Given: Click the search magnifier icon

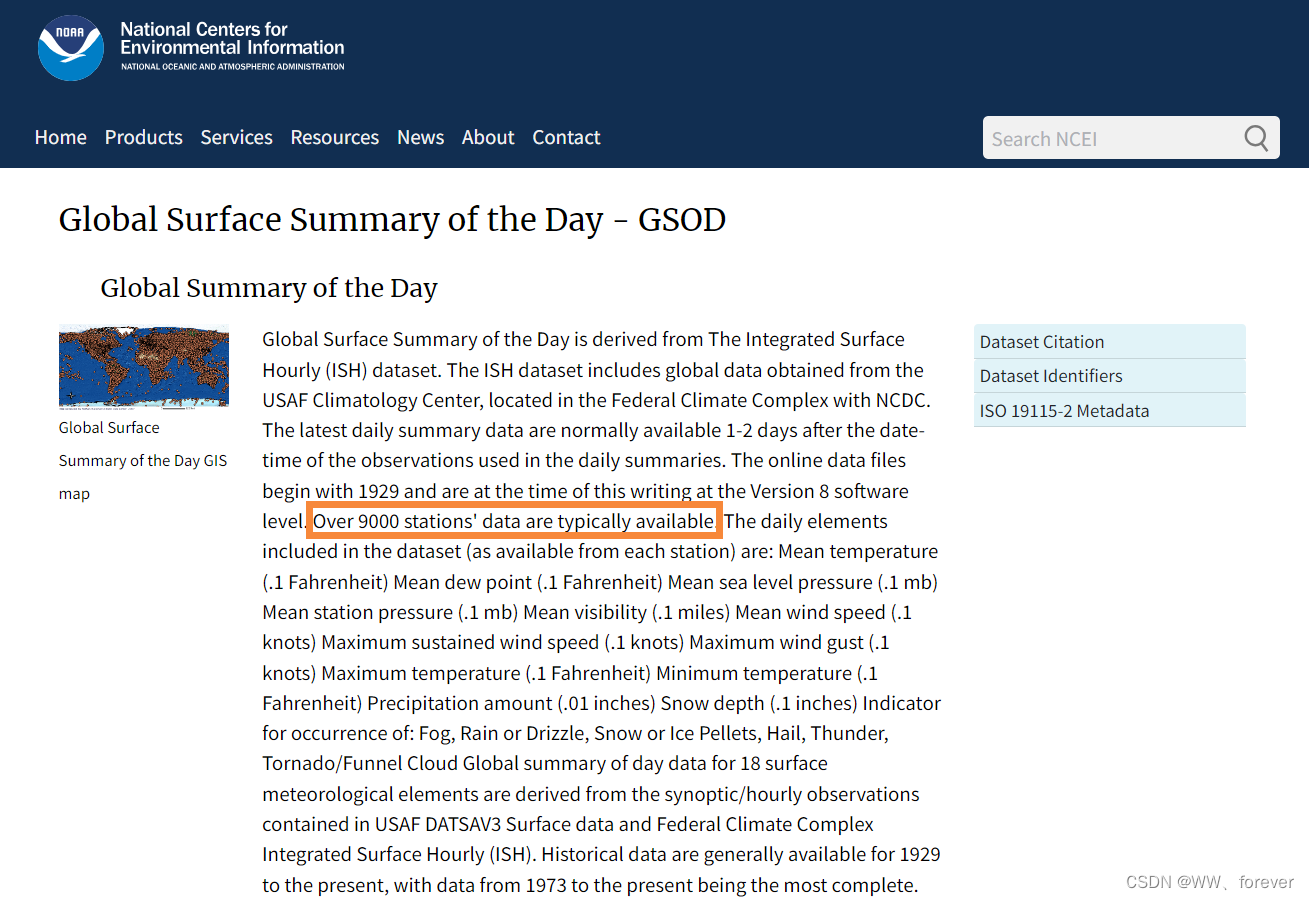Looking at the screenshot, I should [1256, 138].
